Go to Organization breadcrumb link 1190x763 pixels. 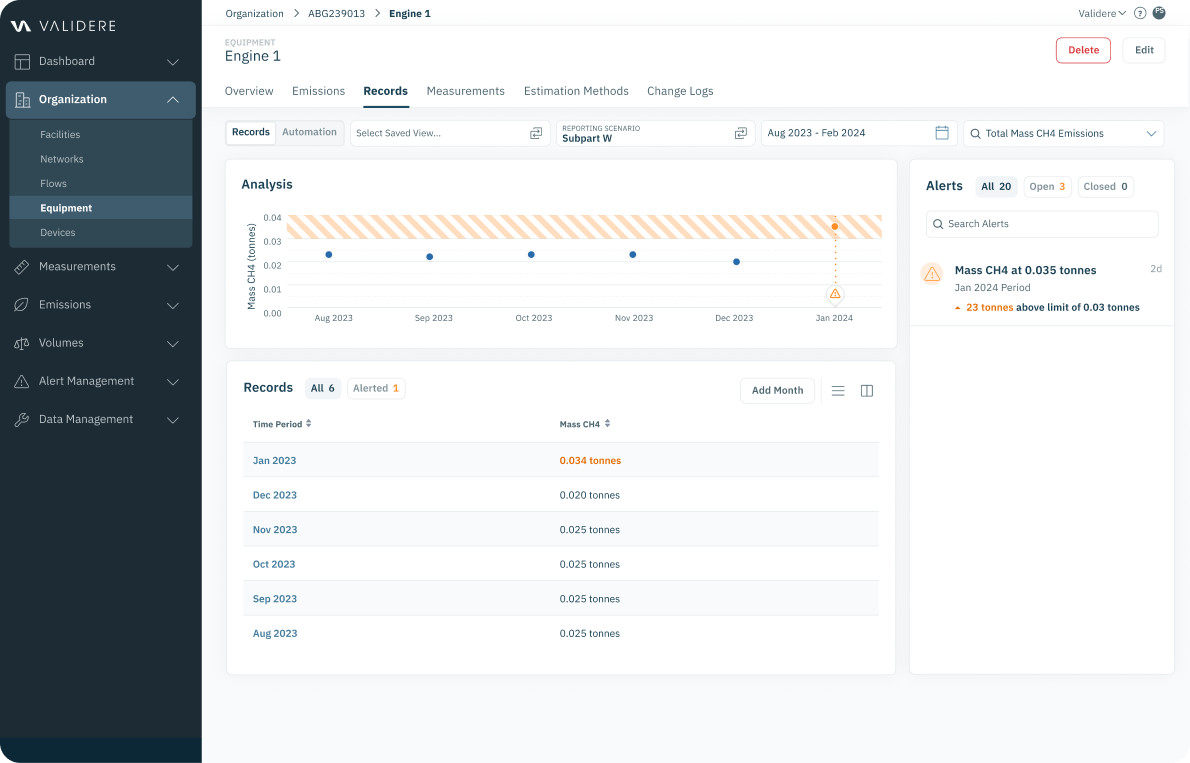254,14
